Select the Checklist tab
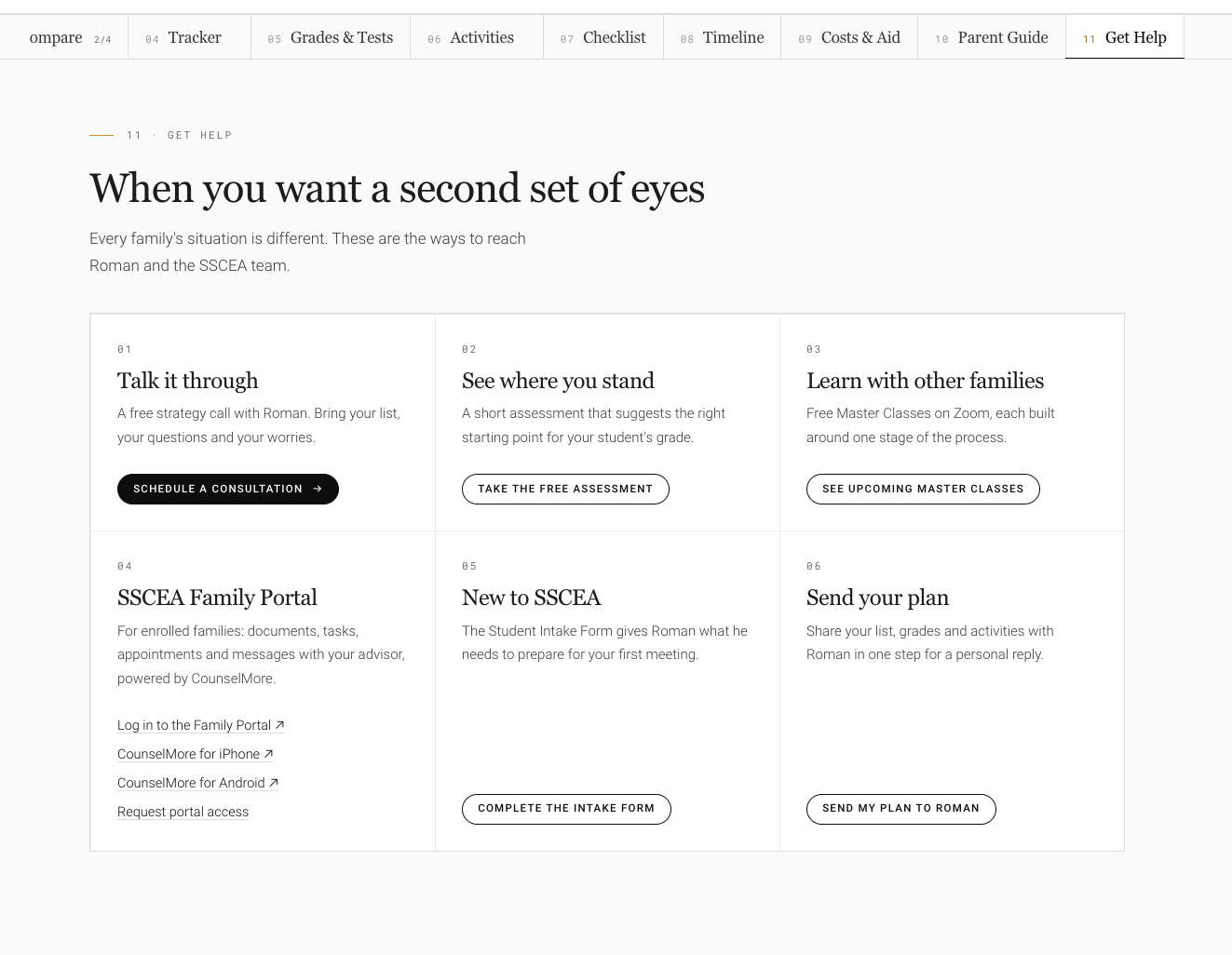1232x955 pixels. tap(603, 37)
